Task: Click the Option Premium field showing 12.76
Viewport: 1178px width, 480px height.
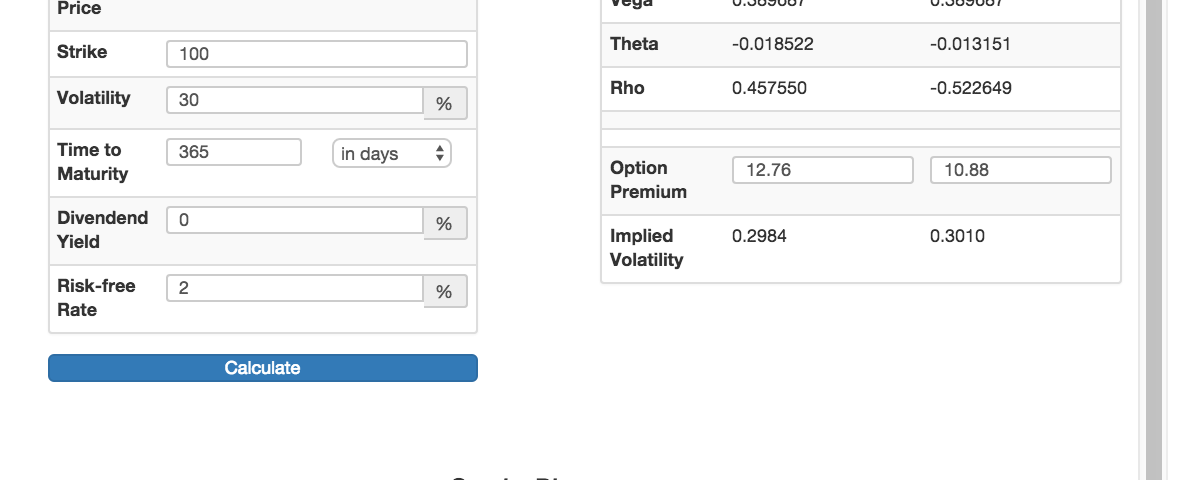Action: [822, 170]
